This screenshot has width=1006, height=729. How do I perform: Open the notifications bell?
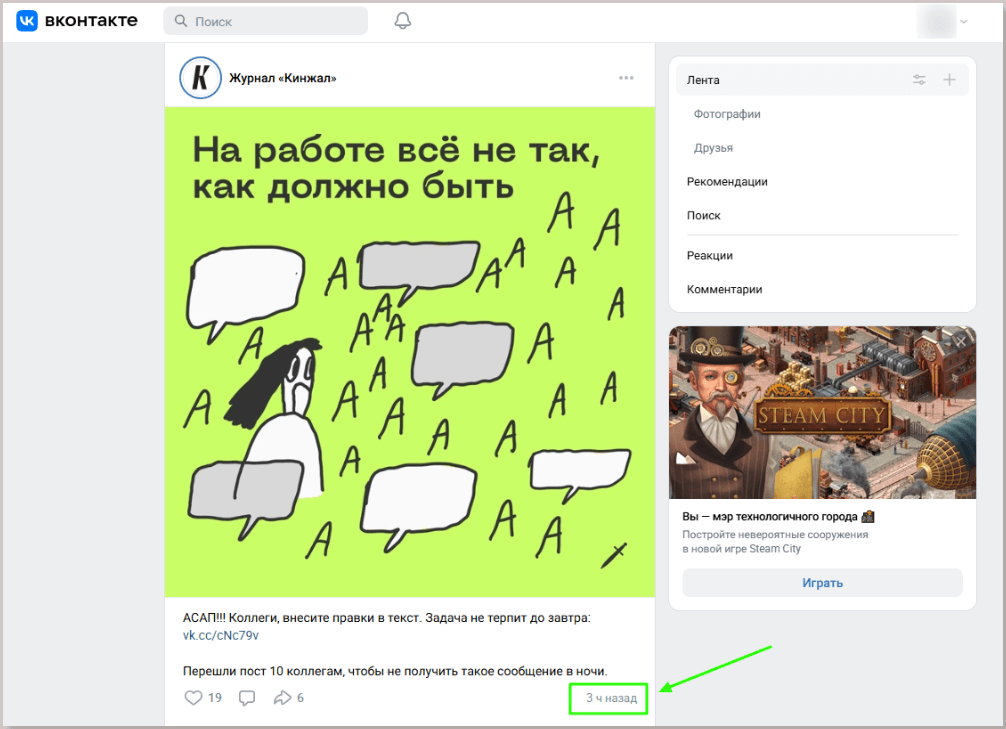click(x=402, y=21)
